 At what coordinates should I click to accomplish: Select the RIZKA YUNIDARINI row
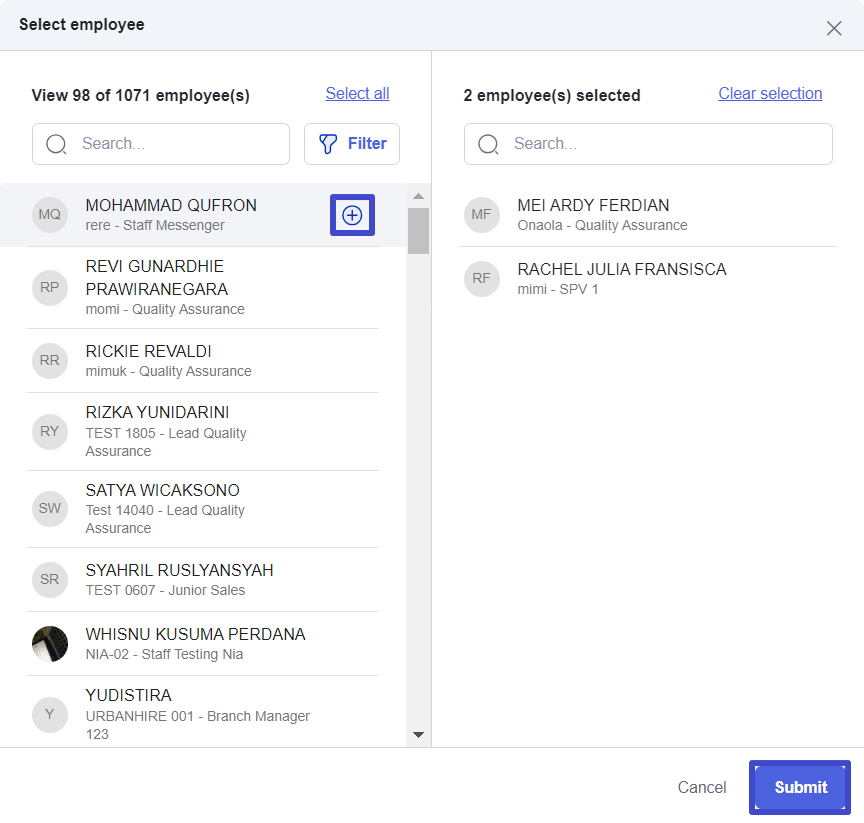203,431
